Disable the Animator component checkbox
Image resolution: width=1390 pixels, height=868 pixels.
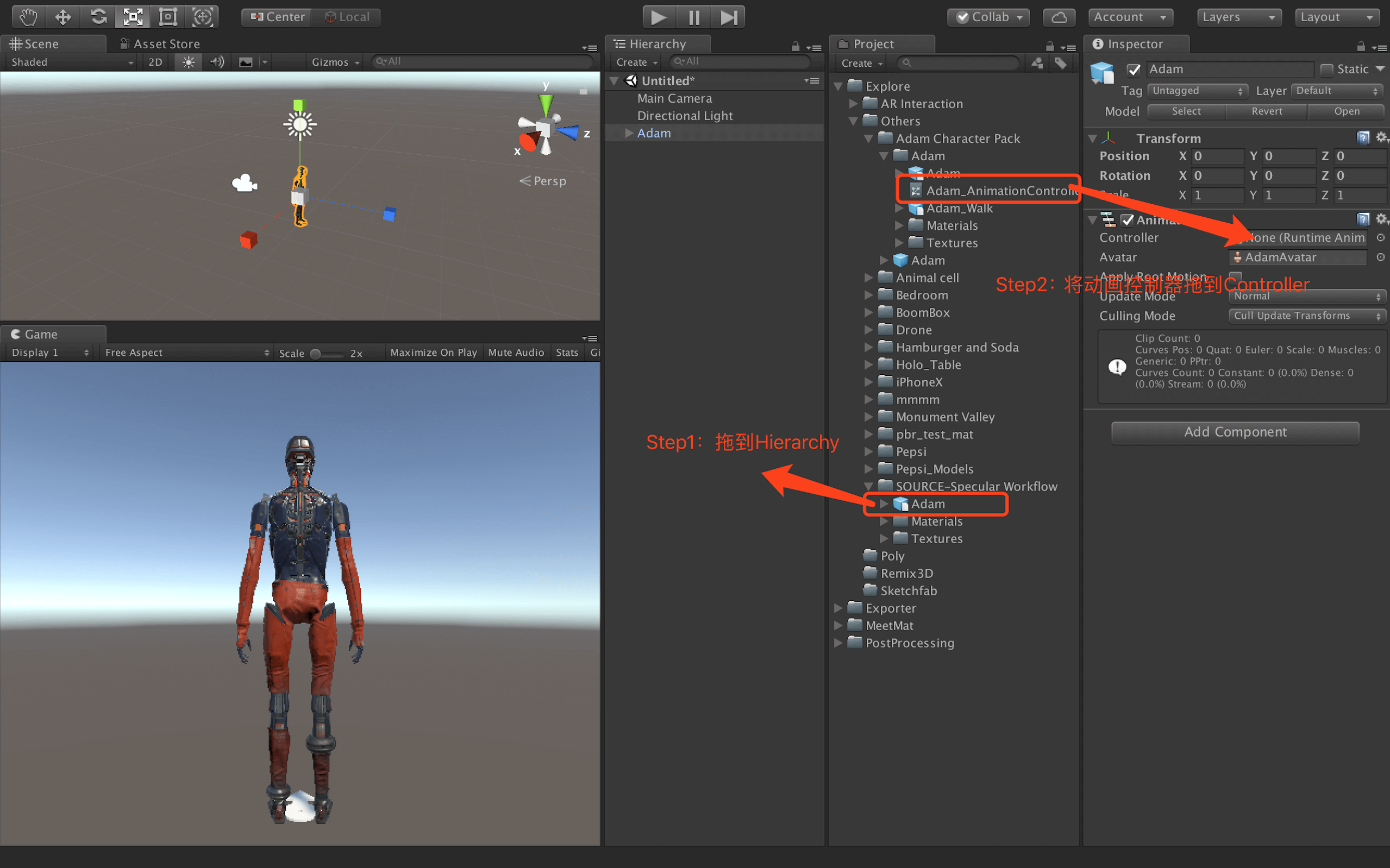1127,220
